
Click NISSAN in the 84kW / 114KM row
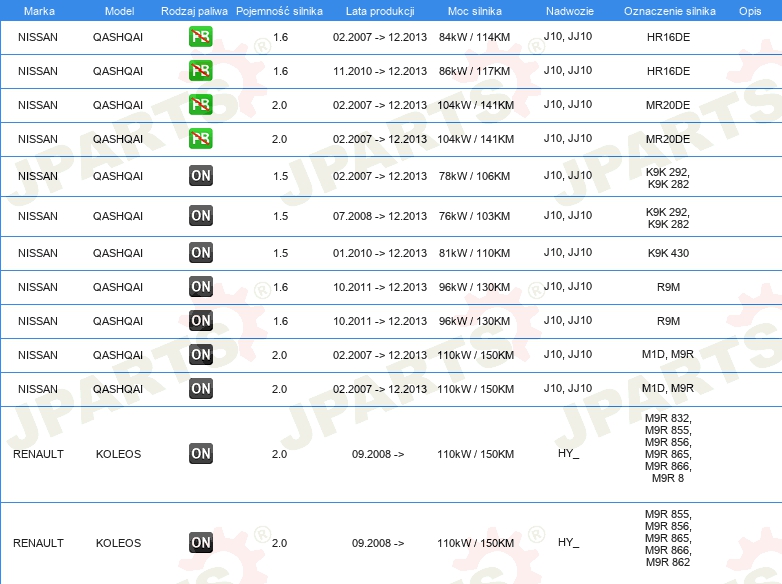point(38,37)
